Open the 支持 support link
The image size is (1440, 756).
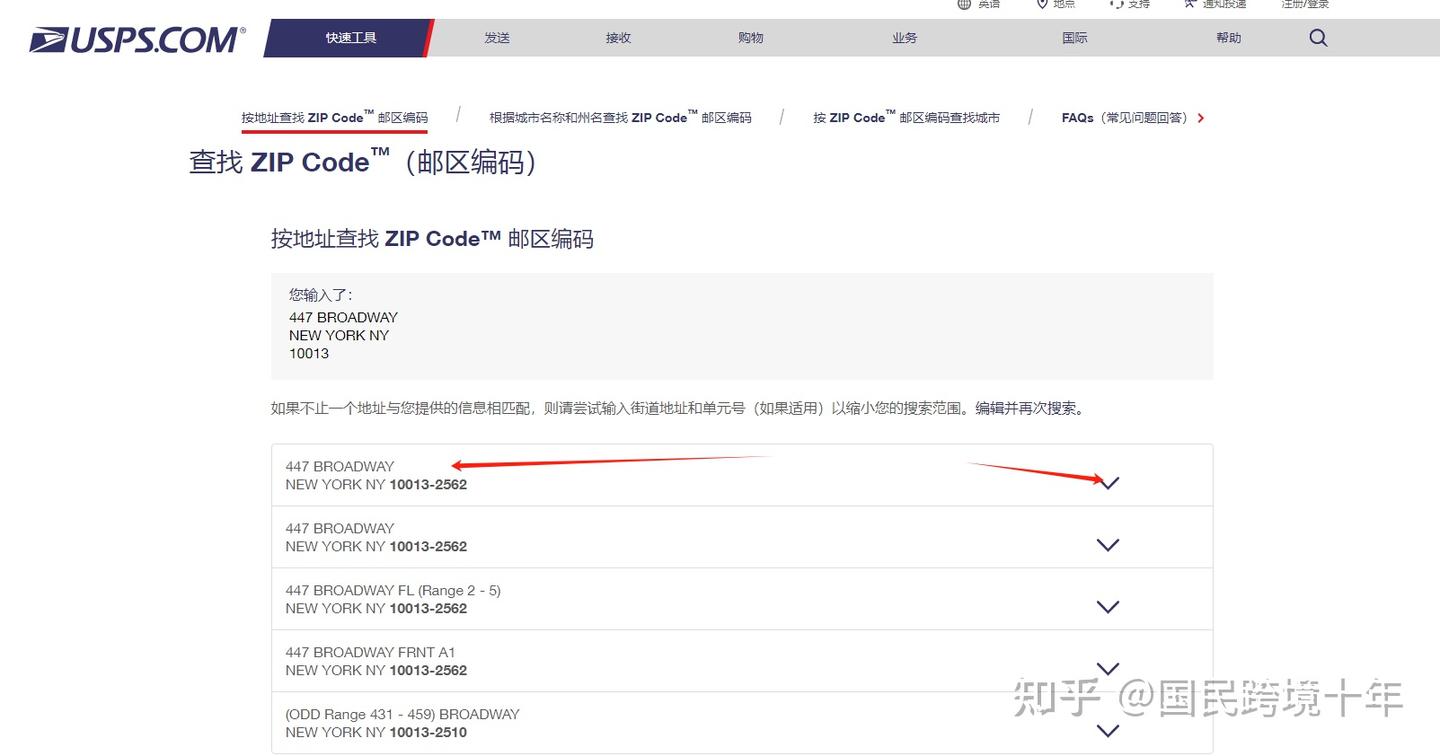tap(1130, 4)
